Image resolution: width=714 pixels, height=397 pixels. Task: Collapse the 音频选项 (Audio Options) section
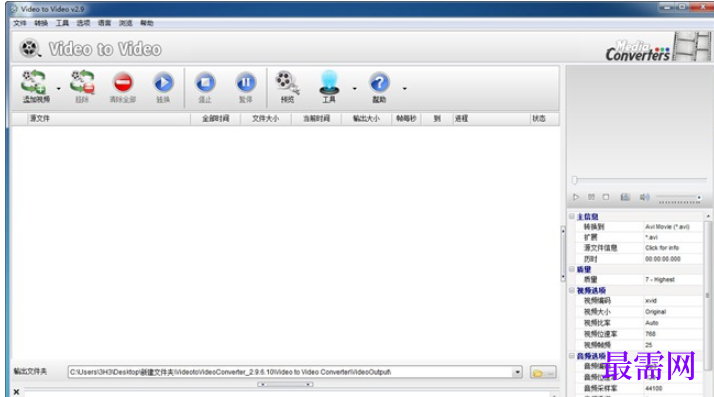(x=572, y=356)
